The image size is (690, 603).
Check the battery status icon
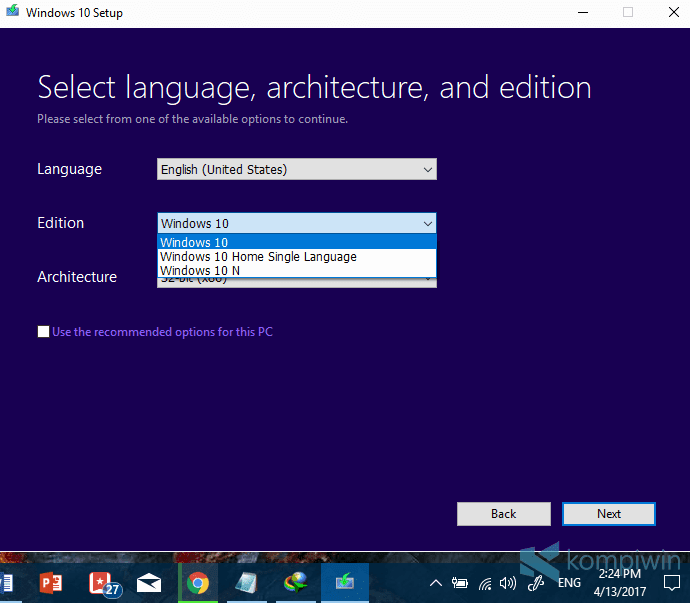click(459, 584)
